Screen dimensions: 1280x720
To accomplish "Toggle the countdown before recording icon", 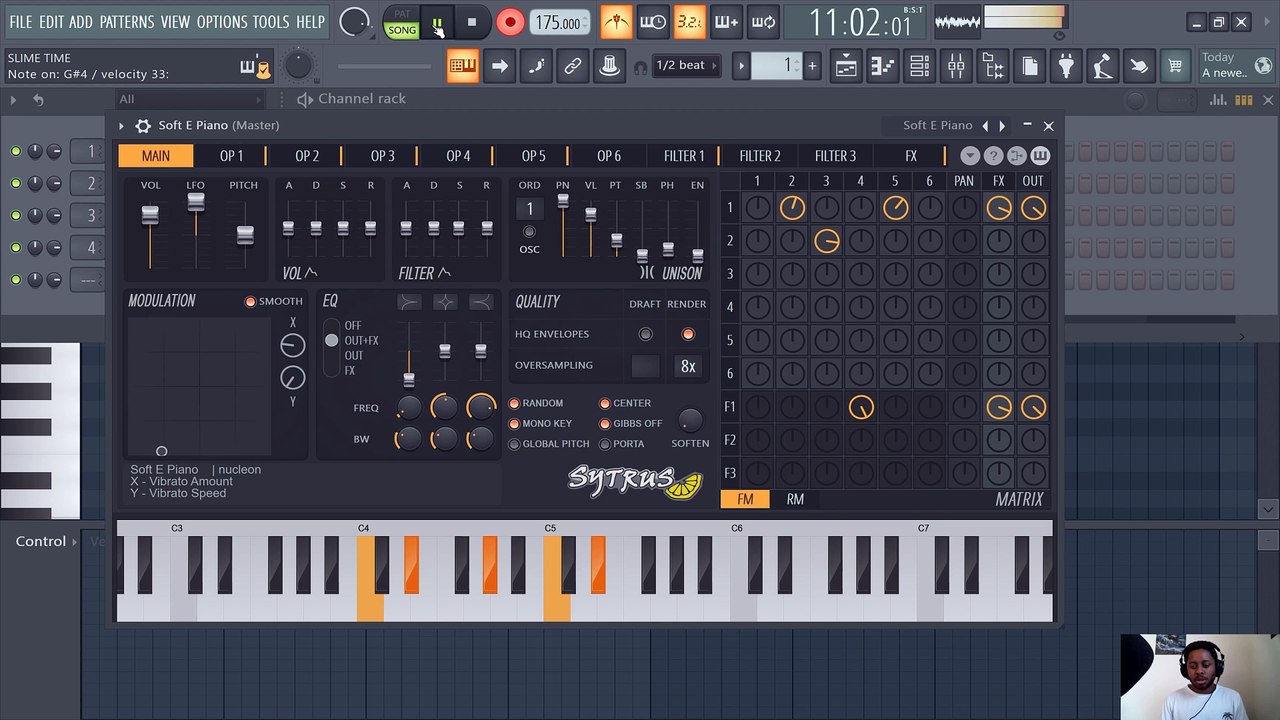I will [x=689, y=22].
